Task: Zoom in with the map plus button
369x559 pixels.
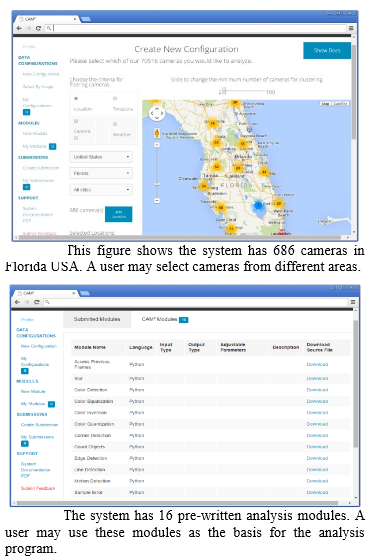Action: pyautogui.click(x=157, y=145)
